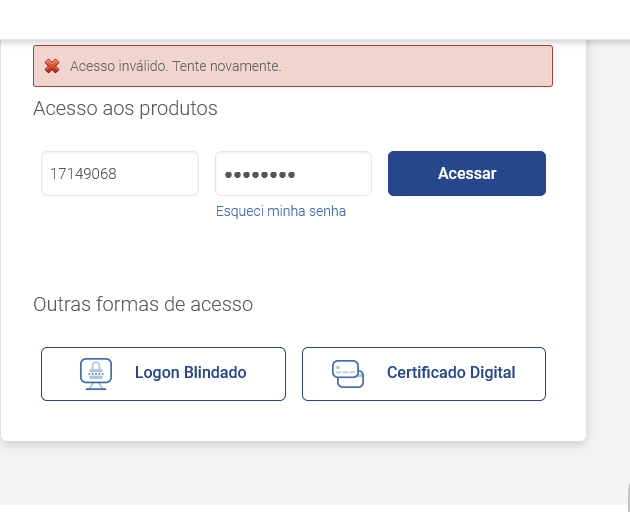Click the padlock monitor icon for Logon Blindado
The height and width of the screenshot is (512, 630).
click(x=96, y=374)
